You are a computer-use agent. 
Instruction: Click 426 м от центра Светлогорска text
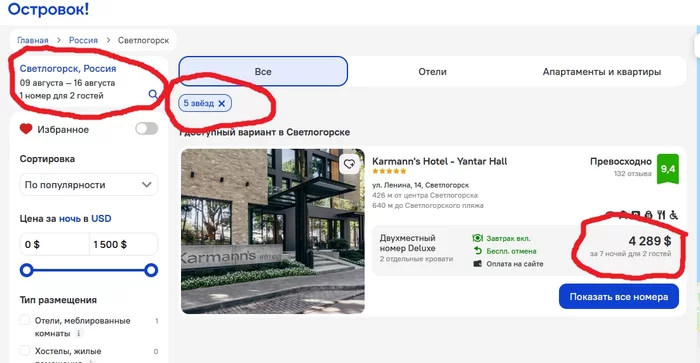(425, 195)
